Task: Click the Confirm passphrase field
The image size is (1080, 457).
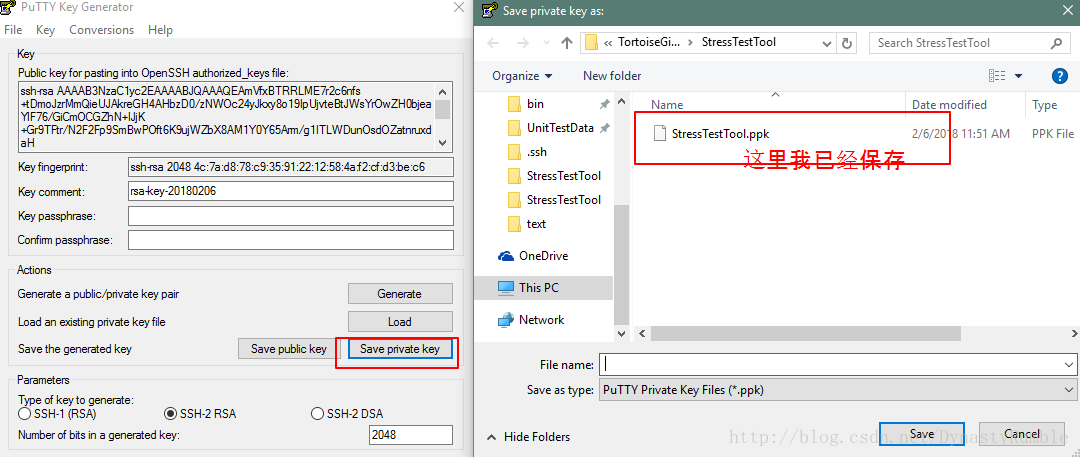Action: 291,240
